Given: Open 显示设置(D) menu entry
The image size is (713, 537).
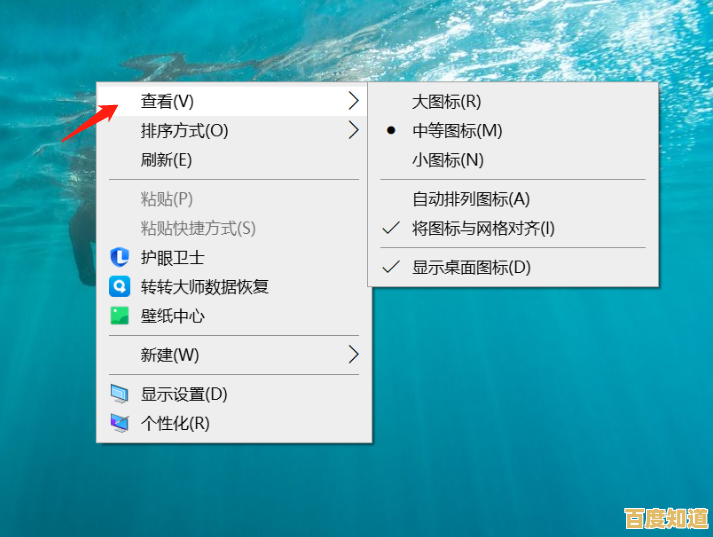Looking at the screenshot, I should [x=232, y=394].
